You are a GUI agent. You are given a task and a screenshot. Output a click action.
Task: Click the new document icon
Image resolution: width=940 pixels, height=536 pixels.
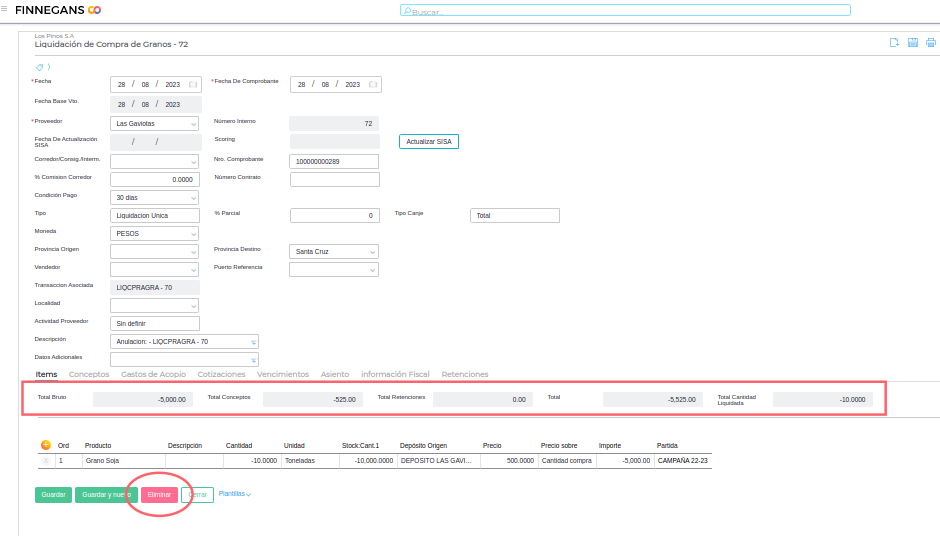tap(894, 42)
